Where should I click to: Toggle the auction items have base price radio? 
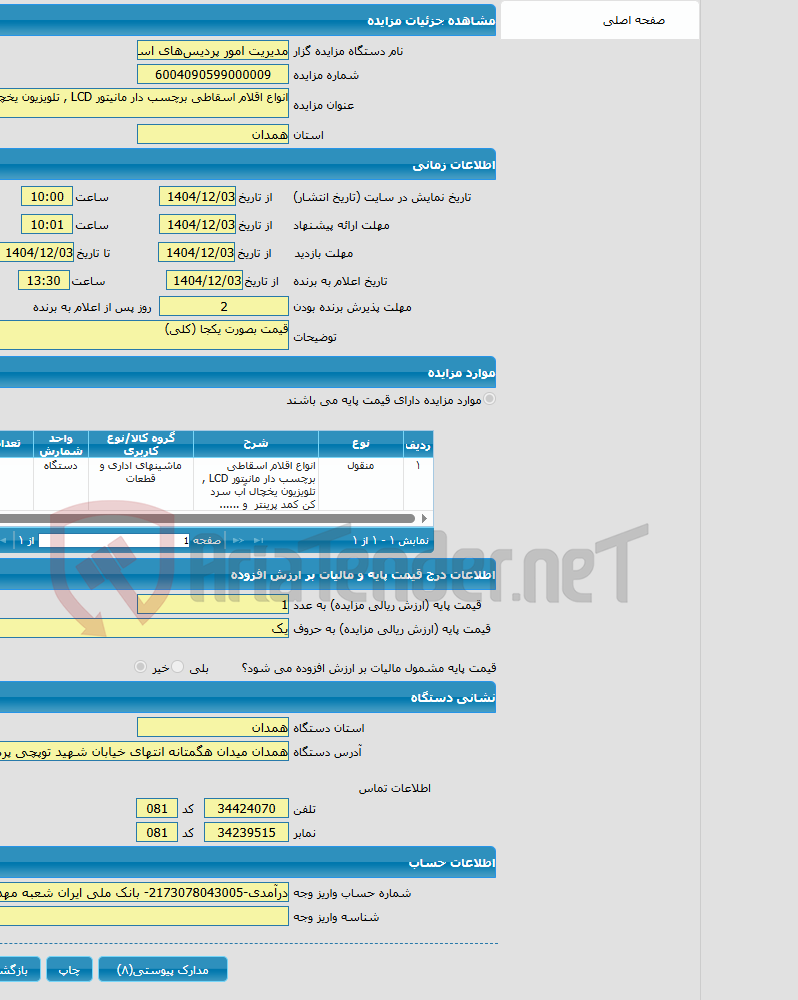click(490, 399)
